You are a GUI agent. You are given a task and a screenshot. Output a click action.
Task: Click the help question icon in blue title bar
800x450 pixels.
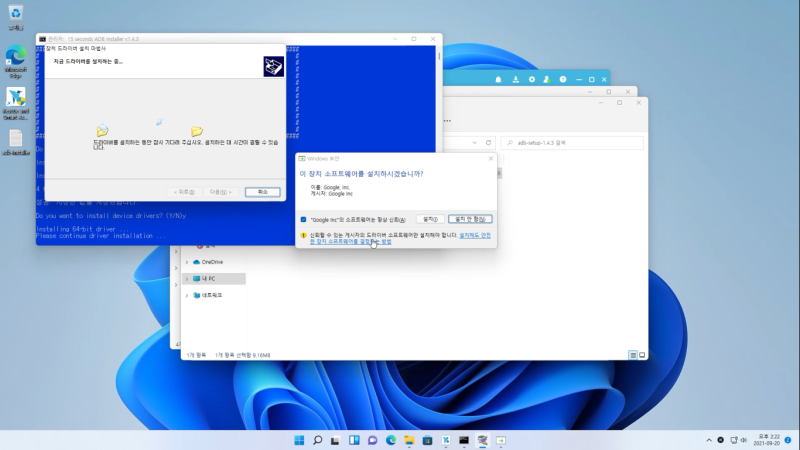563,80
